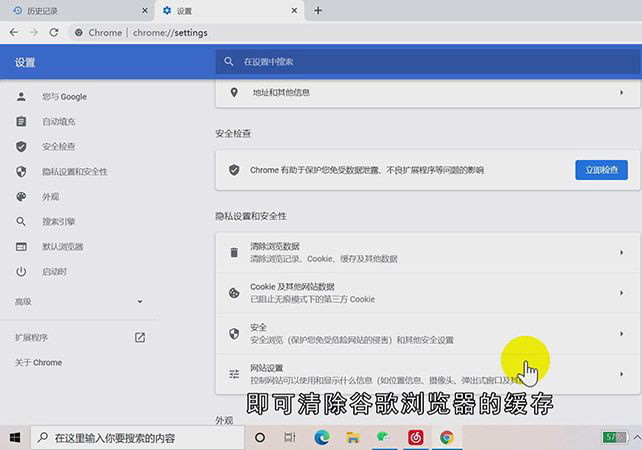This screenshot has width=642, height=450.
Task: Open Cortana circle icon on taskbar
Action: click(x=260, y=438)
